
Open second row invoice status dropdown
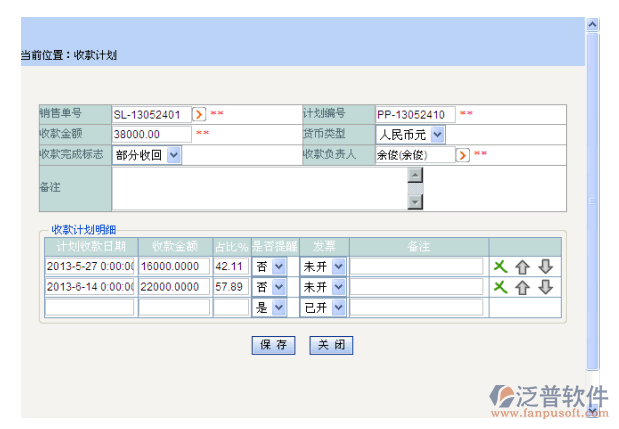338,287
